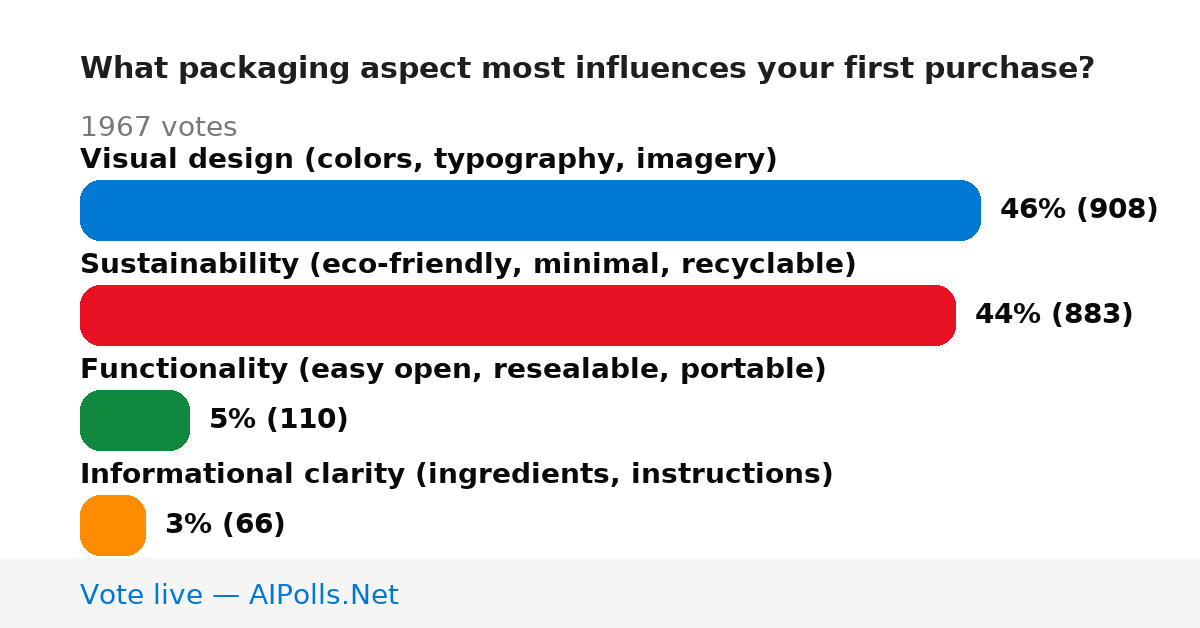This screenshot has width=1200, height=628.
Task: Select the Informational clarity option label
Action: (456, 474)
